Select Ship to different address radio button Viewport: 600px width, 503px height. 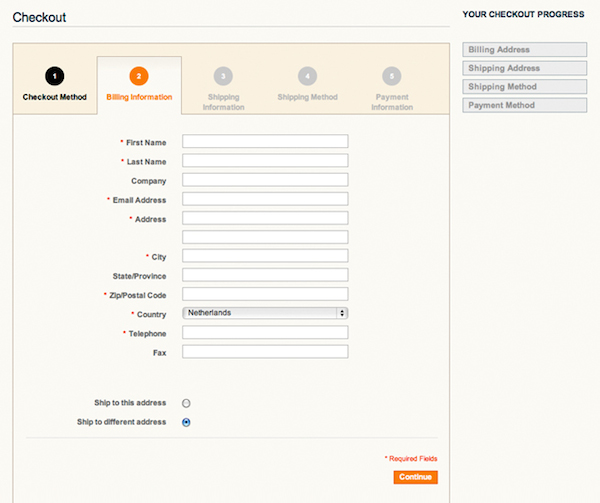click(186, 422)
